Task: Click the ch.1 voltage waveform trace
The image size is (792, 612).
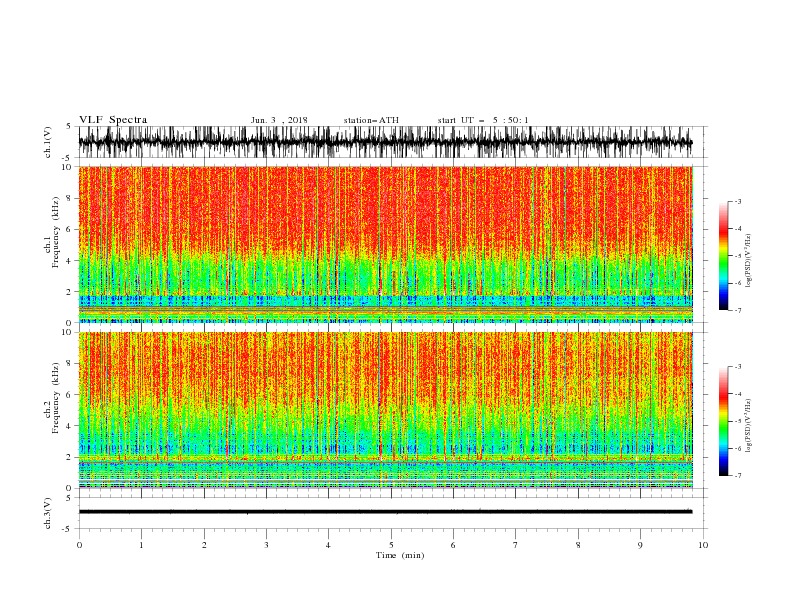Action: [x=385, y=142]
